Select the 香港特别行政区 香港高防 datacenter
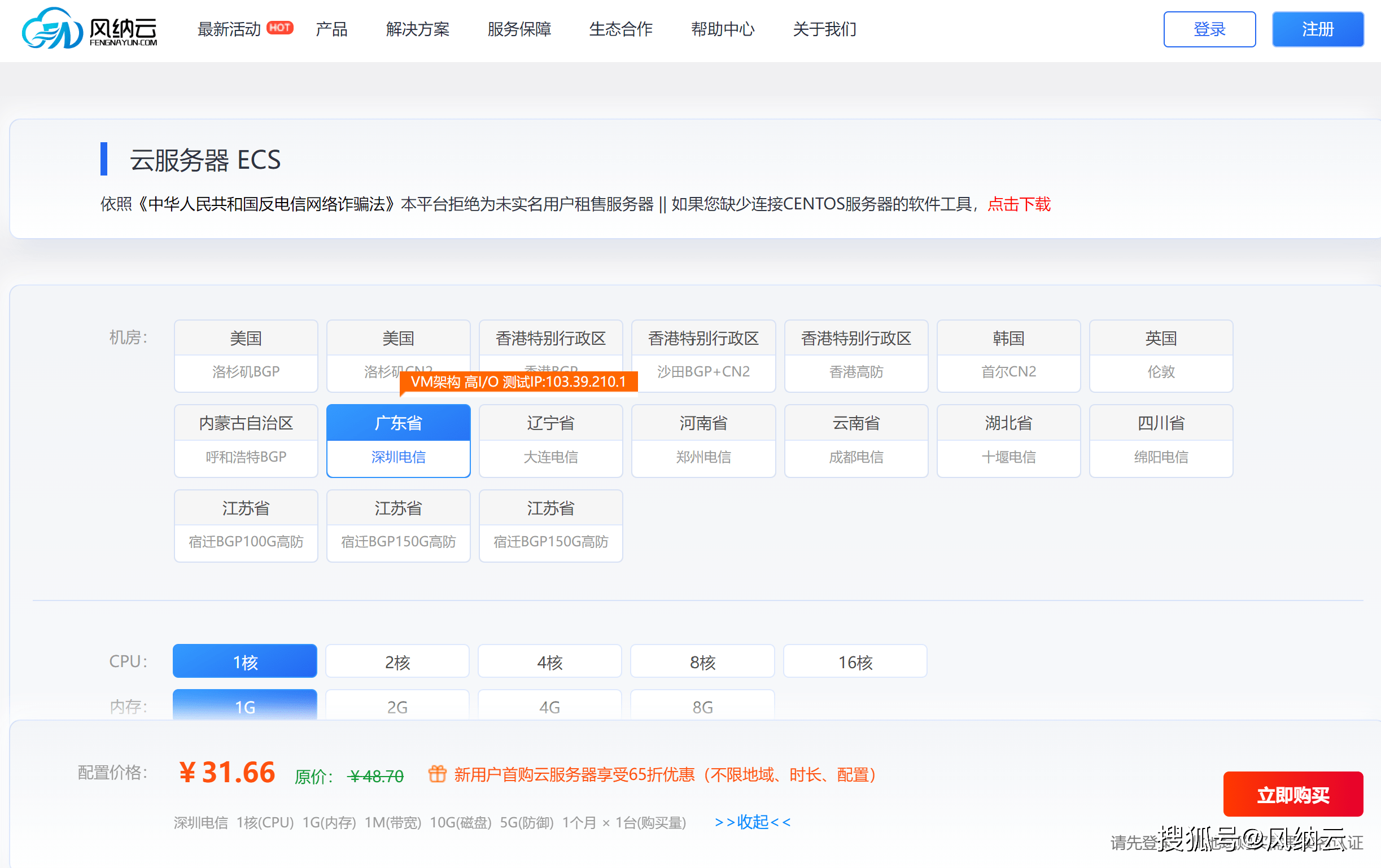This screenshot has height=868, width=1381. click(856, 356)
